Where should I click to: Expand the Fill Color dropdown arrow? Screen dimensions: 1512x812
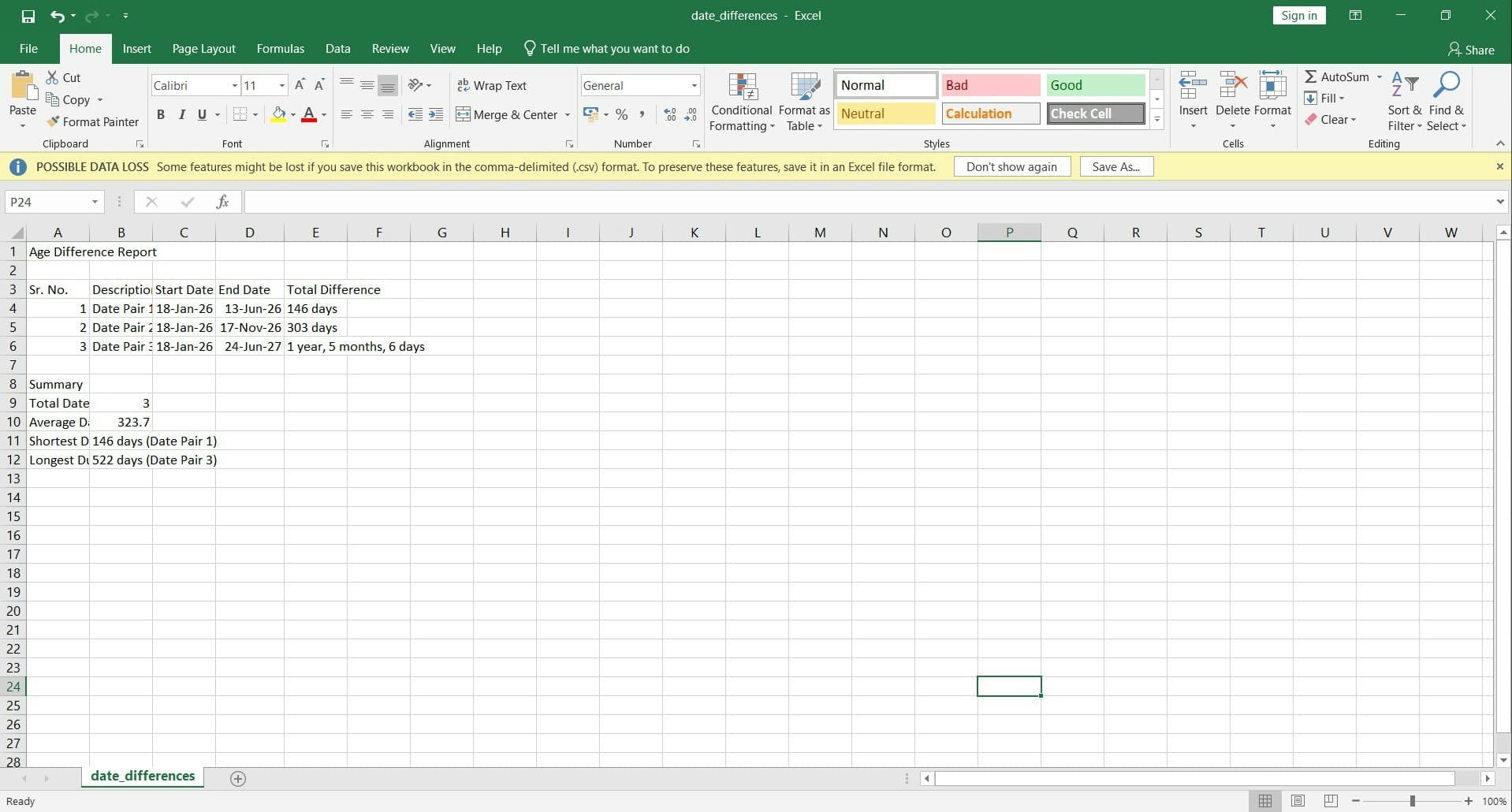point(292,114)
